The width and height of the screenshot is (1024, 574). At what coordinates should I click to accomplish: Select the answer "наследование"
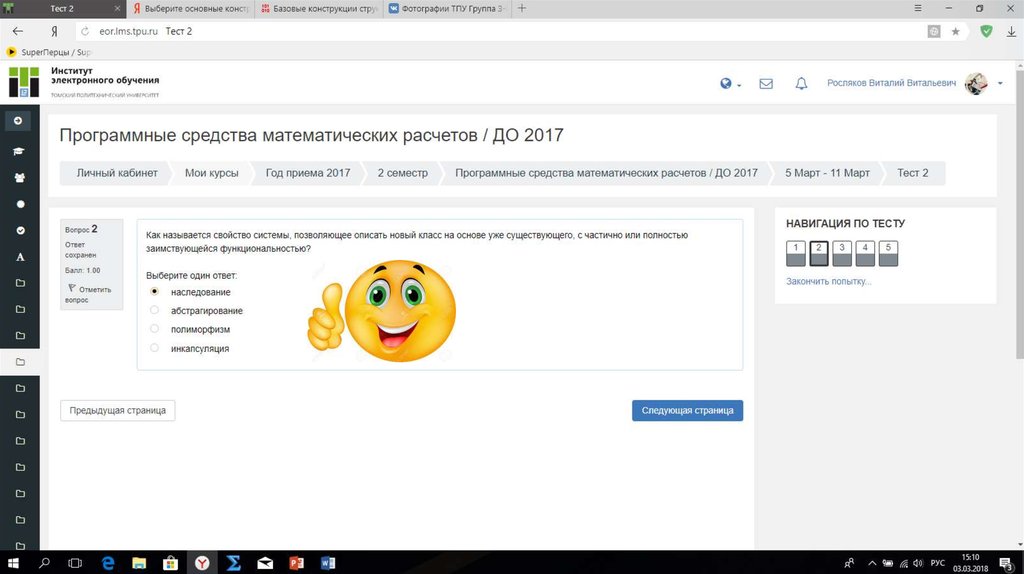(154, 291)
